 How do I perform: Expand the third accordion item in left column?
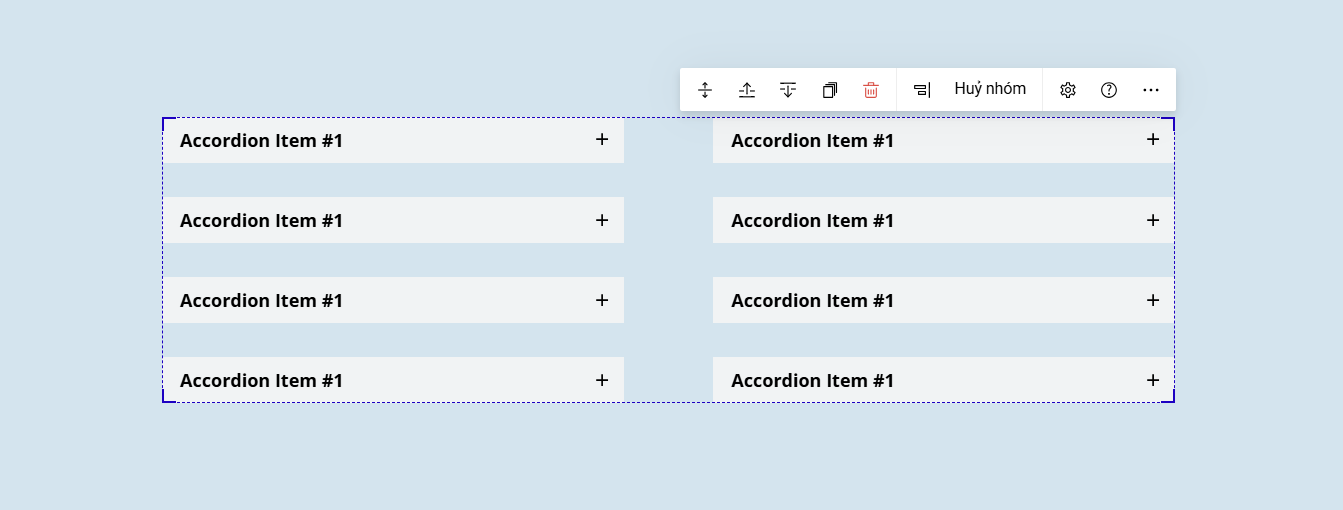pyautogui.click(x=394, y=300)
